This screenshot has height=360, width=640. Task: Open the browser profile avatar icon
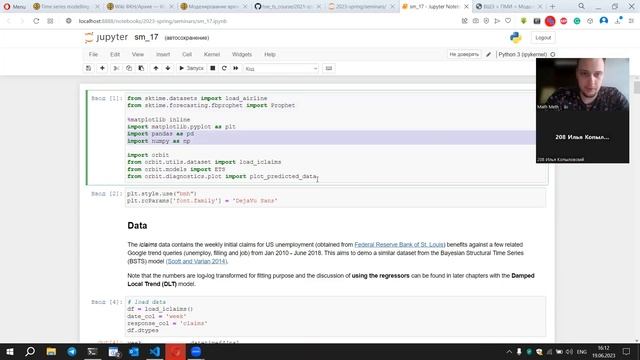[x=604, y=21]
